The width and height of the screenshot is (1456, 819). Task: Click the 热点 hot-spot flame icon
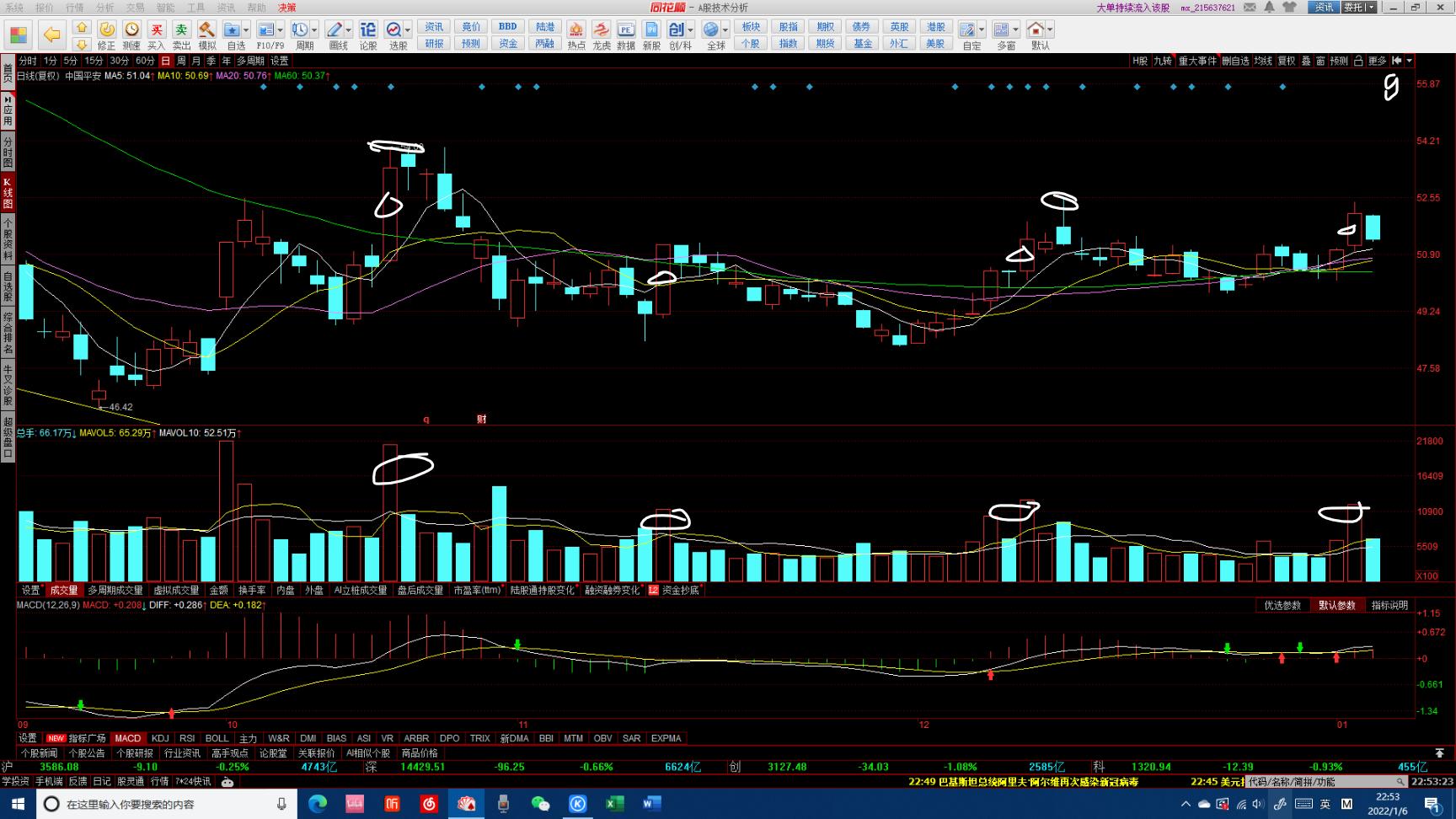(576, 30)
